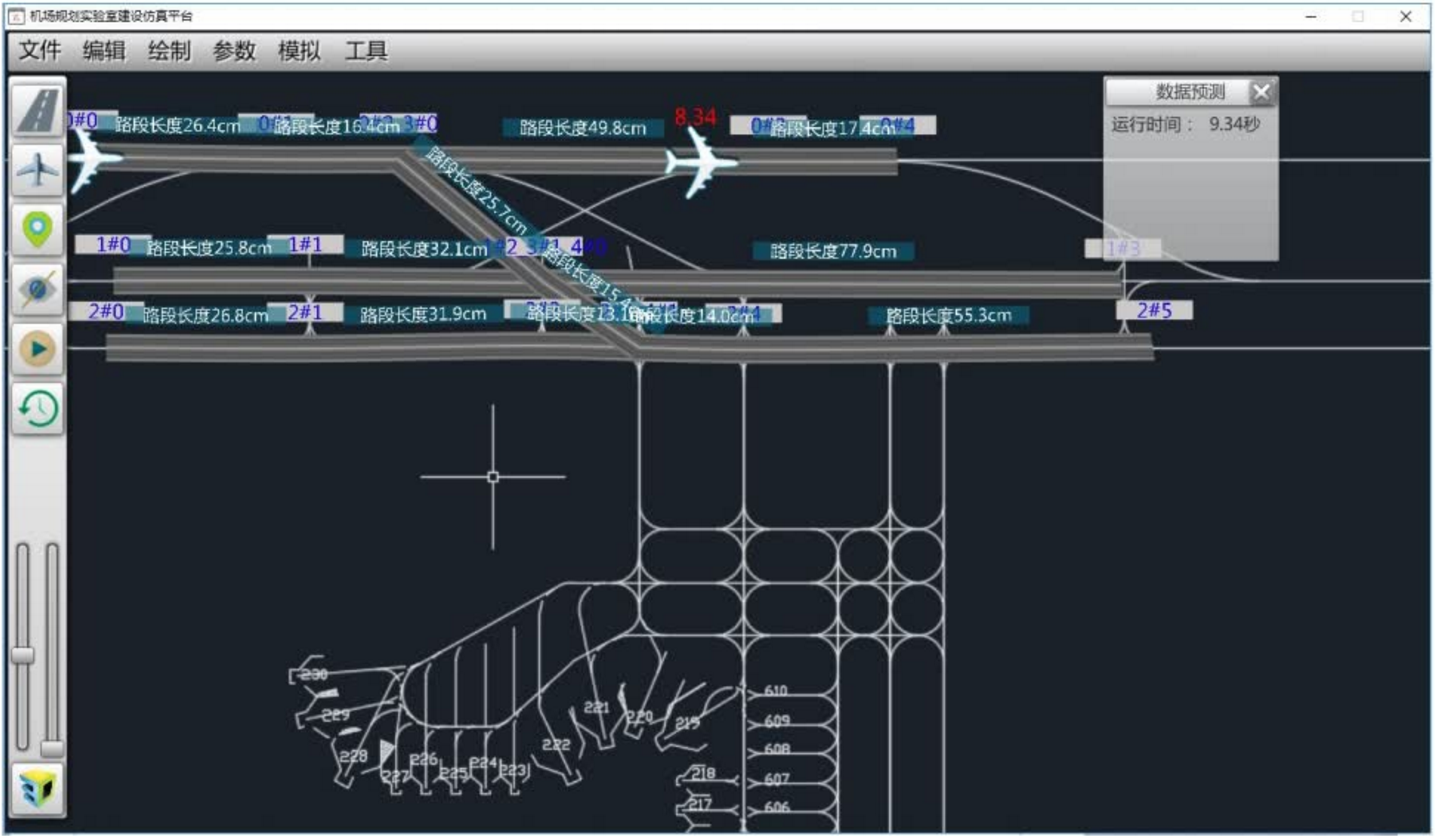1435x836 pixels.
Task: Close the 数据预测 panel
Action: pyautogui.click(x=1262, y=92)
